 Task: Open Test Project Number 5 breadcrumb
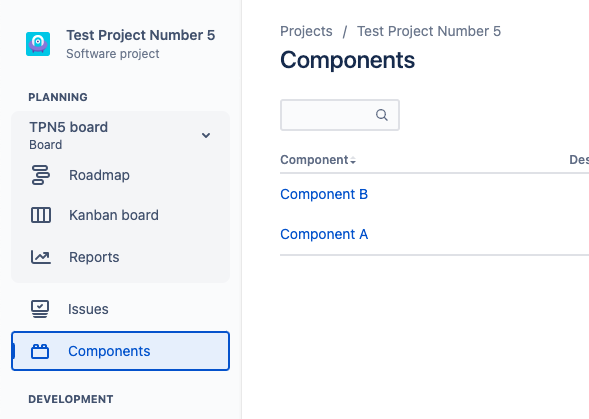coord(429,31)
